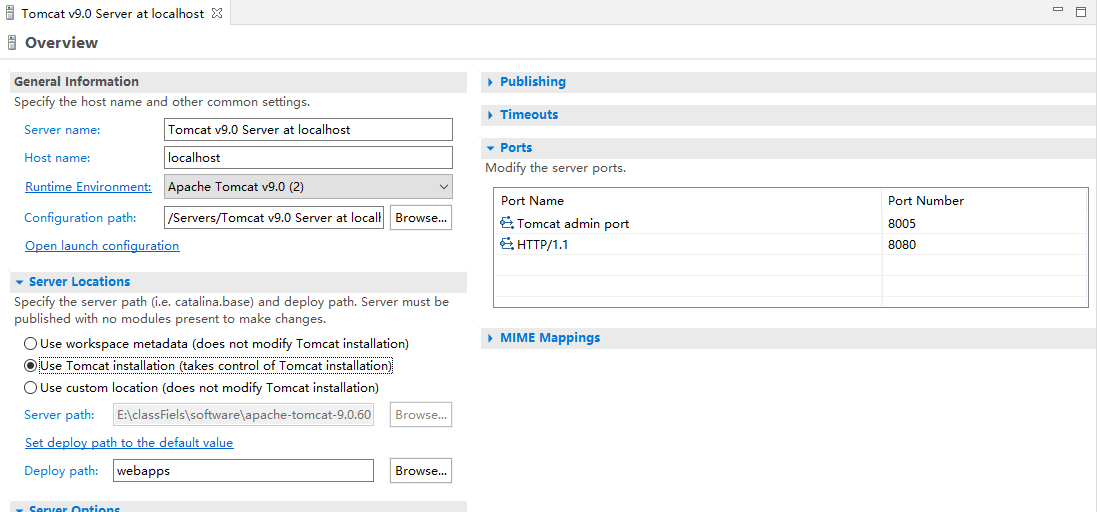Viewport: 1097px width, 512px height.
Task: Browse for the Deploy path
Action: 420,471
